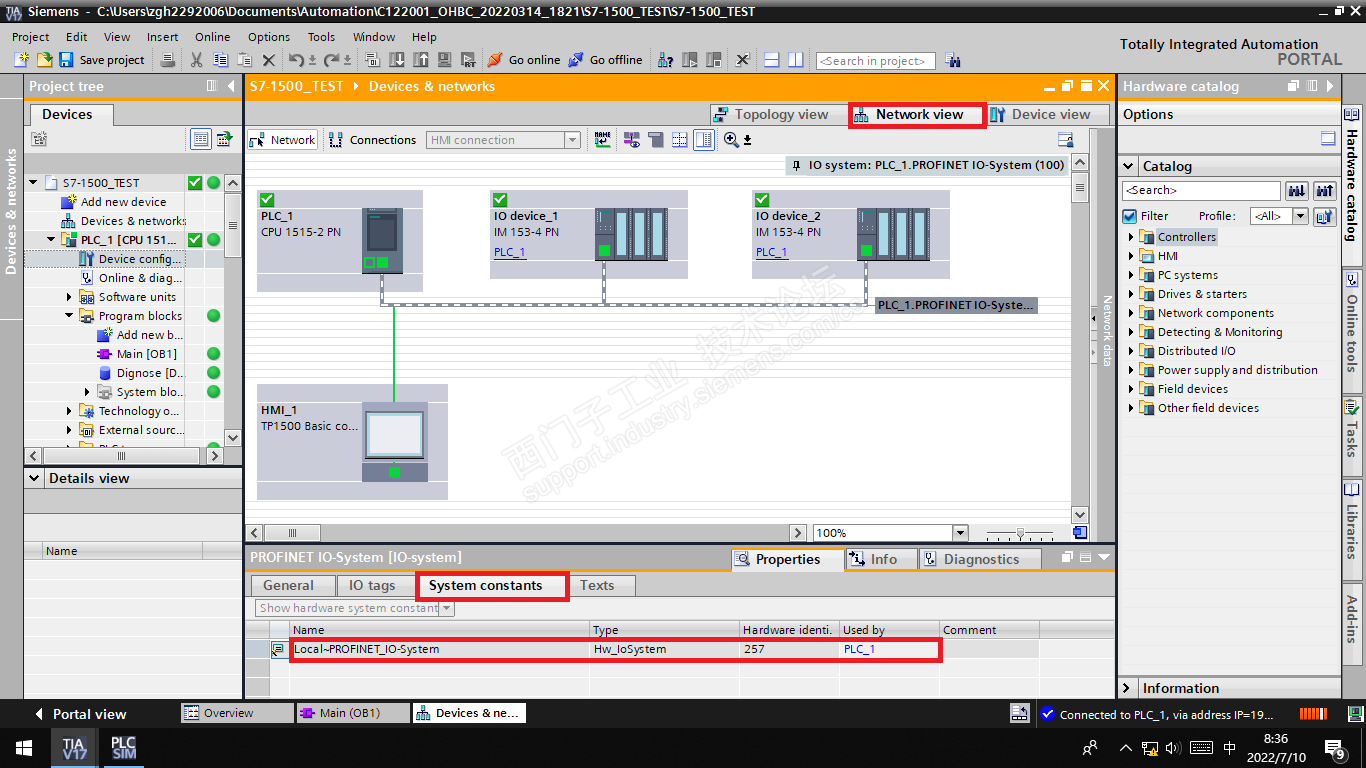This screenshot has width=1366, height=768.
Task: Expand the Software units tree node
Action: tap(69, 297)
